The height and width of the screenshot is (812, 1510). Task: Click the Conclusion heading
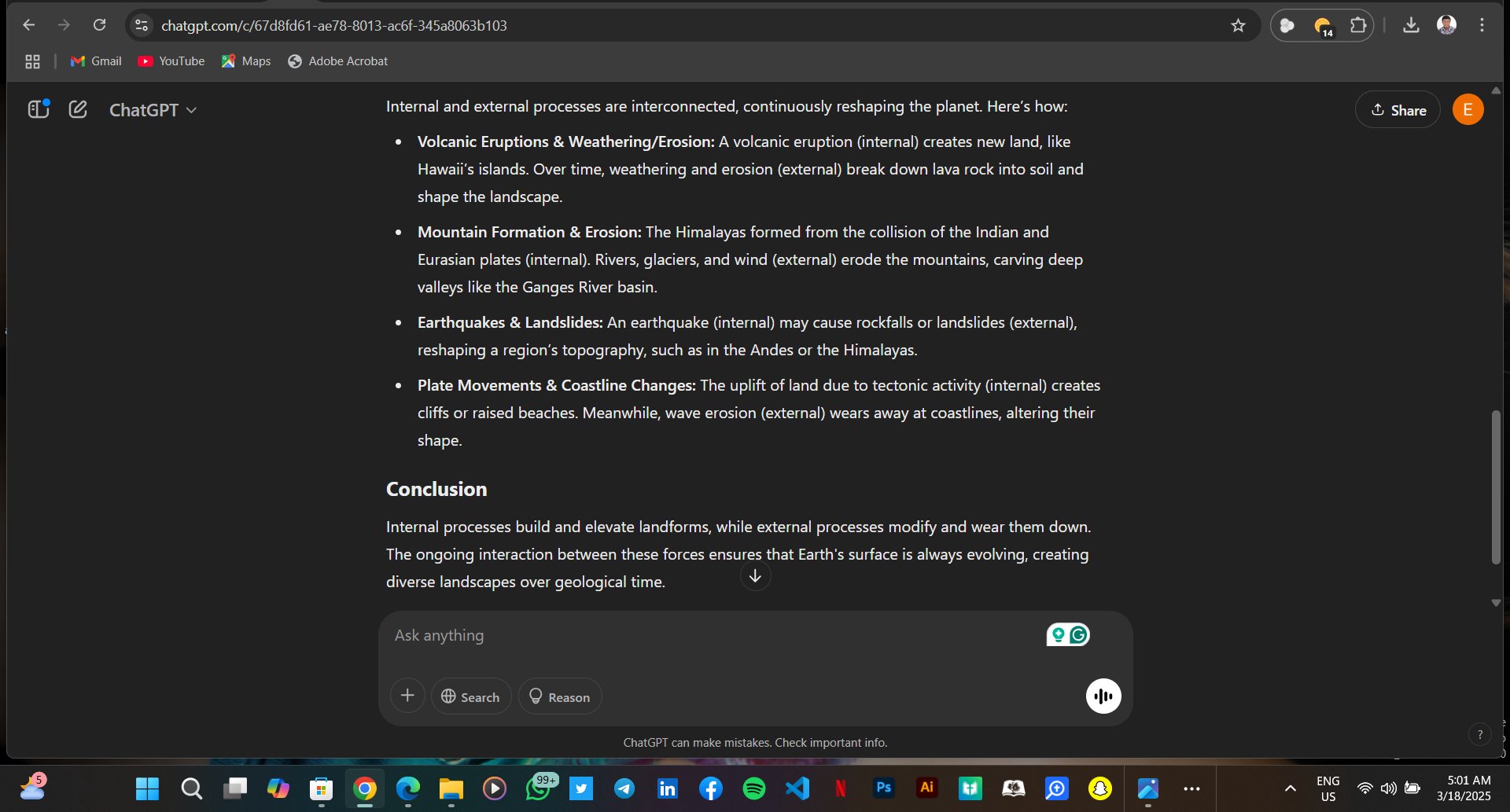click(436, 489)
